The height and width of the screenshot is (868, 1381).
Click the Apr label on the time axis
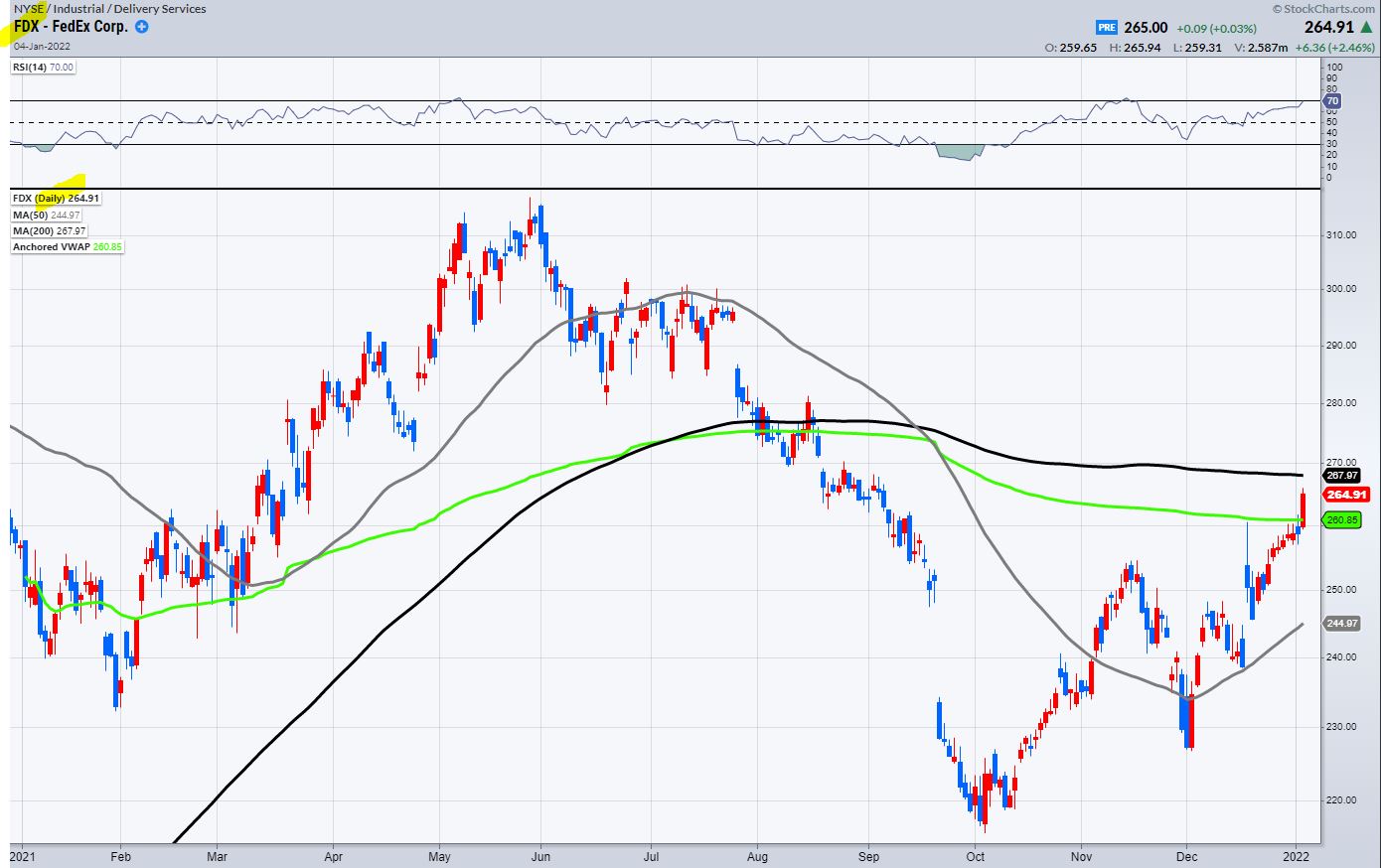[333, 856]
